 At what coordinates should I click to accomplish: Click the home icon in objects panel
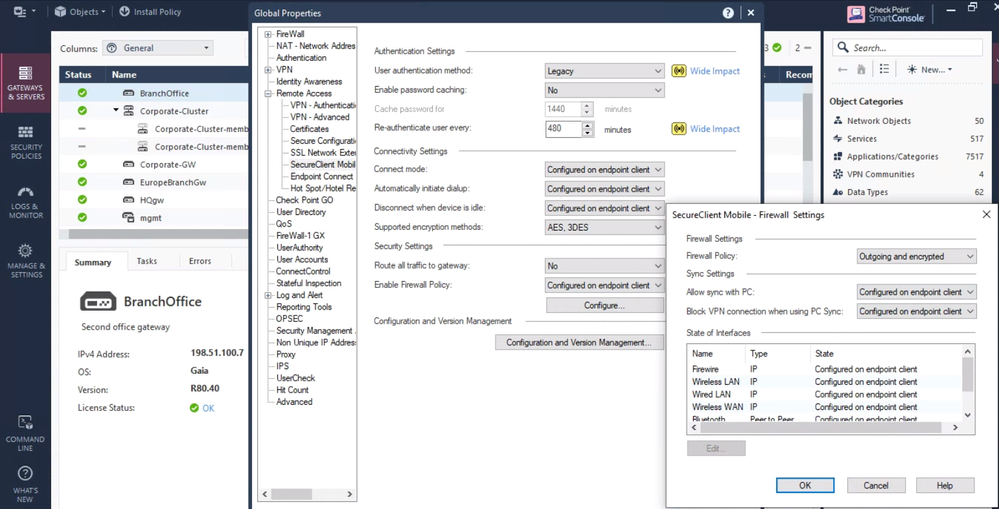coord(861,69)
